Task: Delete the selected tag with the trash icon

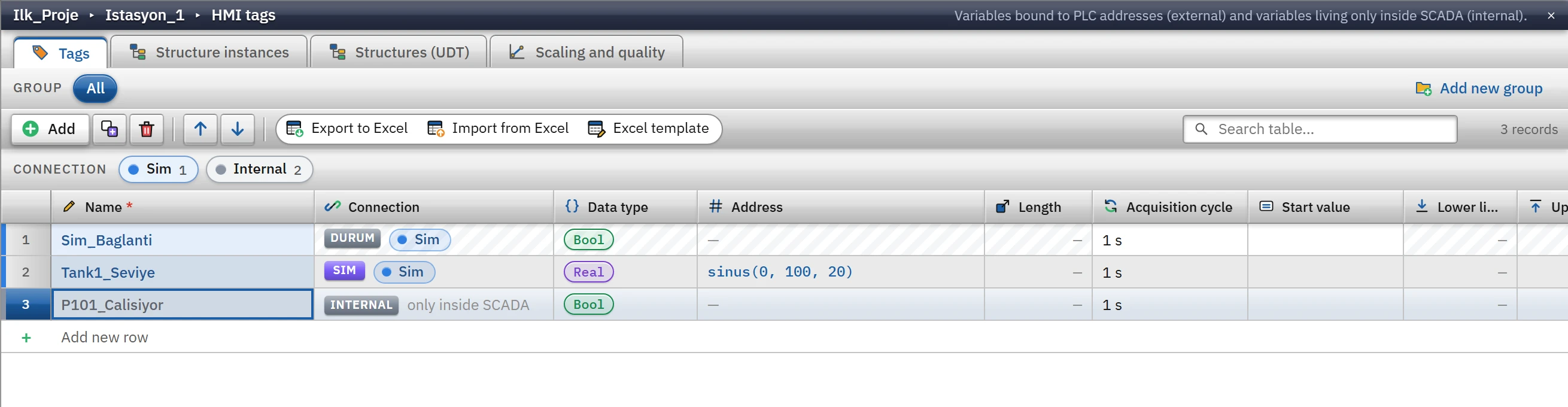Action: pyautogui.click(x=147, y=129)
